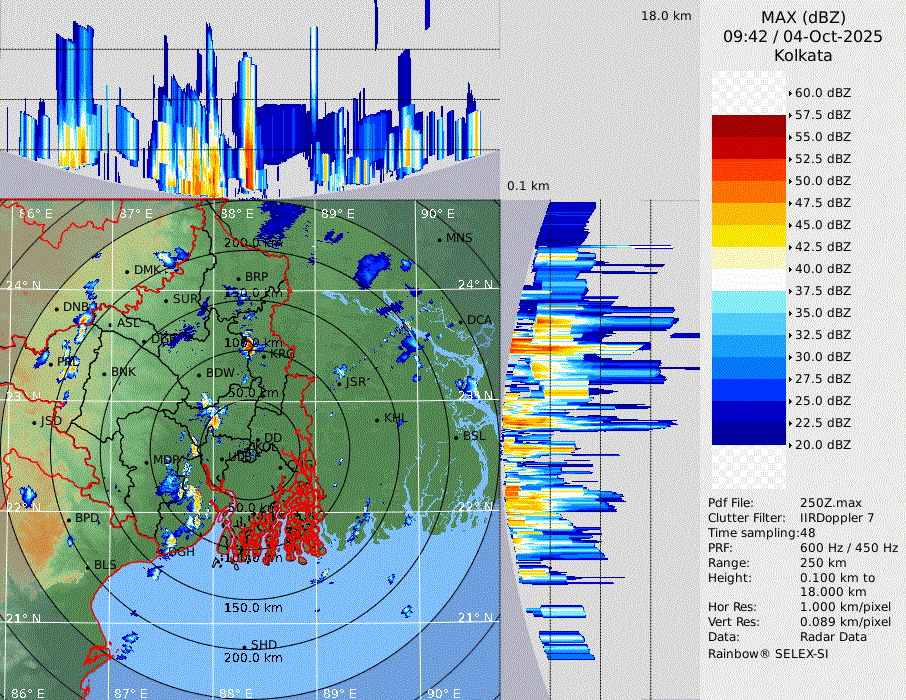Click the 60.0 dBZ legend label
Viewport: 906px width, 700px height.
[x=822, y=93]
